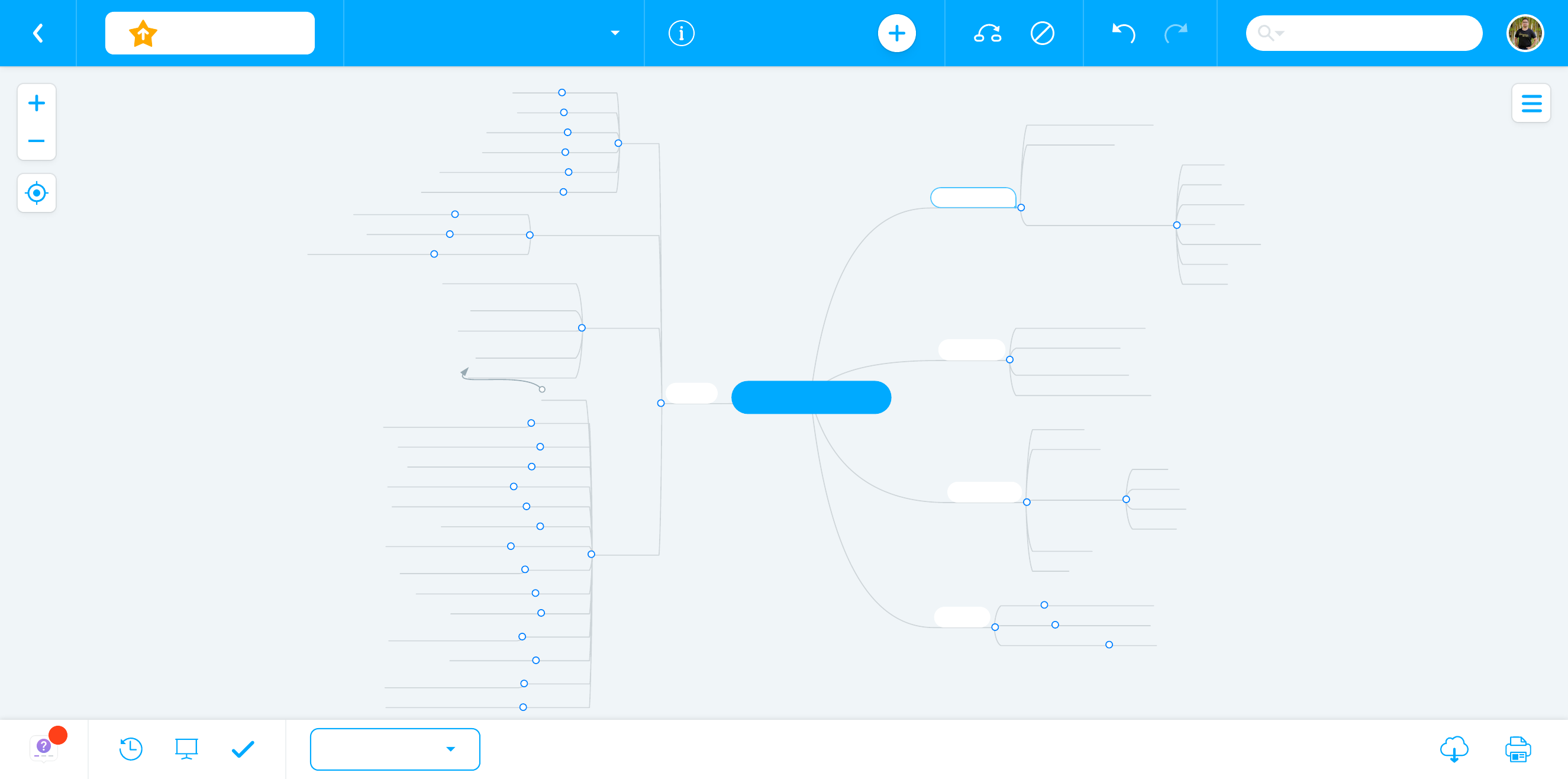Image resolution: width=1568 pixels, height=779 pixels.
Task: Click the add topic plus button
Action: pos(896,33)
